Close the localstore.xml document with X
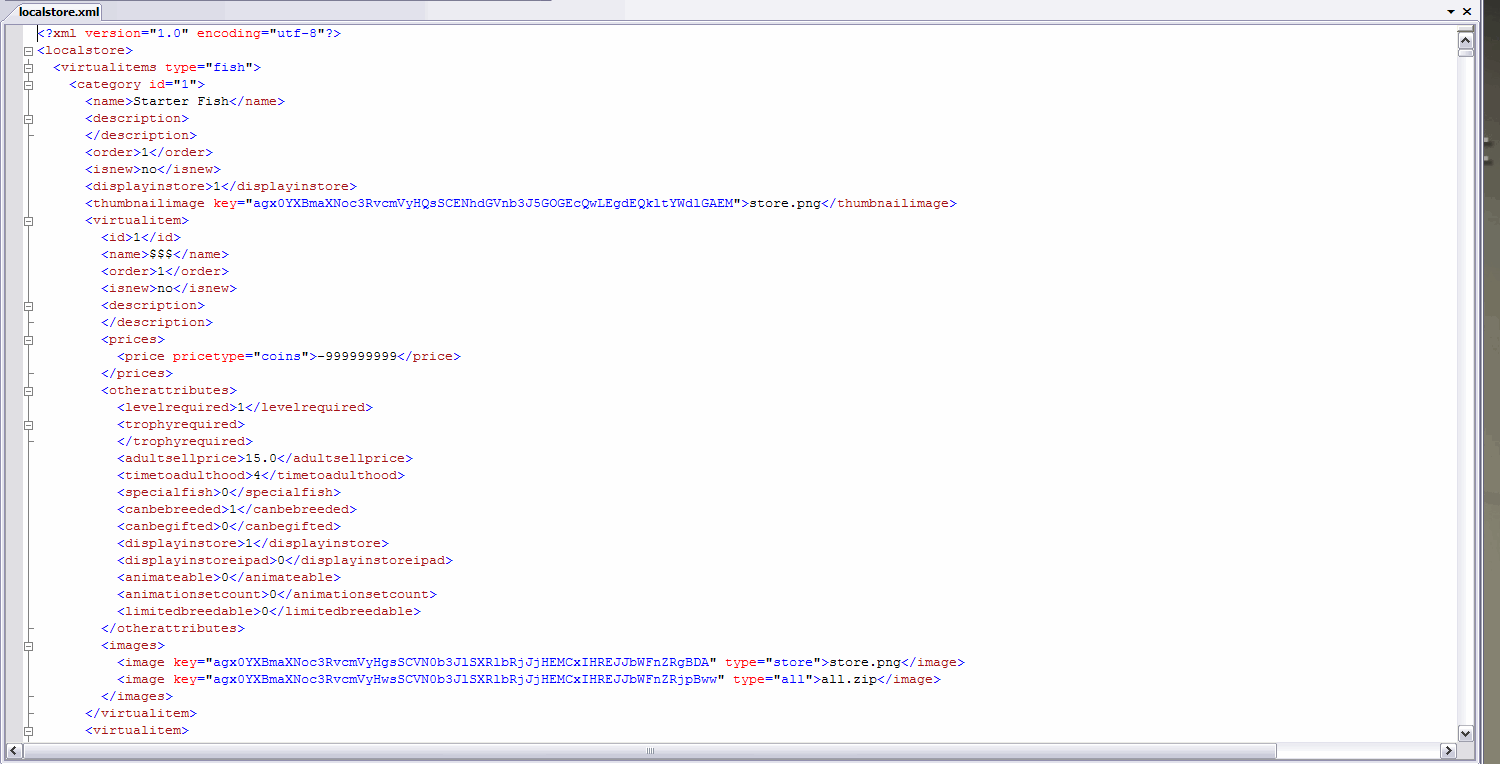This screenshot has width=1500, height=764. tap(1468, 11)
